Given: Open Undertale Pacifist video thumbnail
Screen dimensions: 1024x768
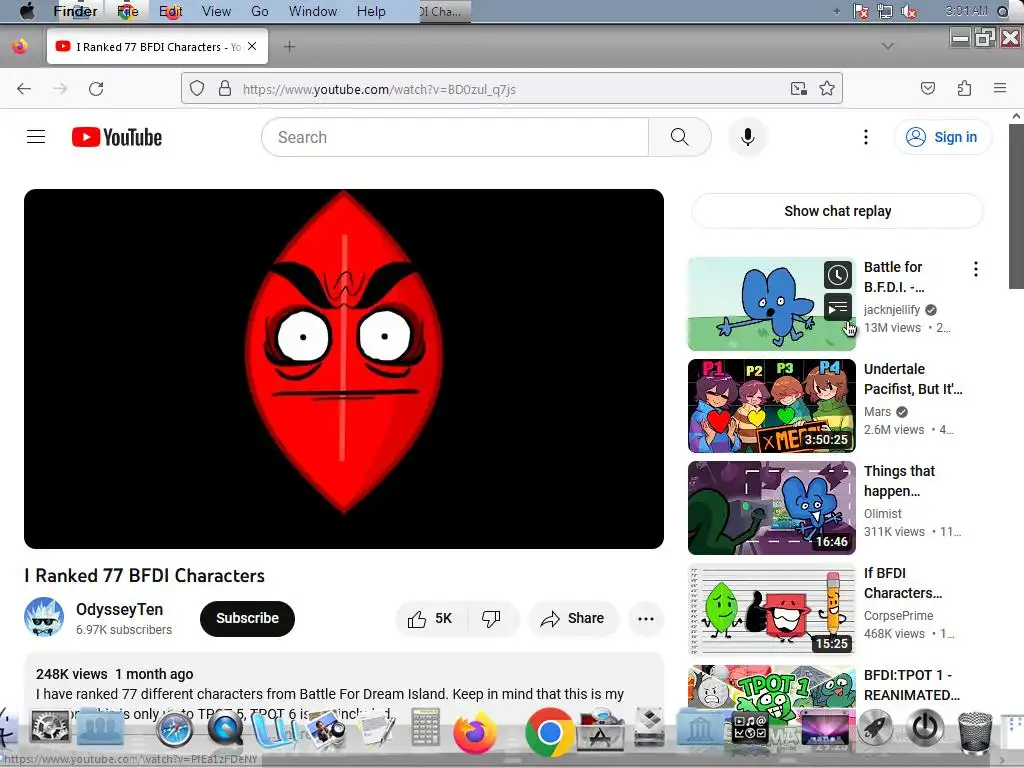Looking at the screenshot, I should (x=771, y=406).
